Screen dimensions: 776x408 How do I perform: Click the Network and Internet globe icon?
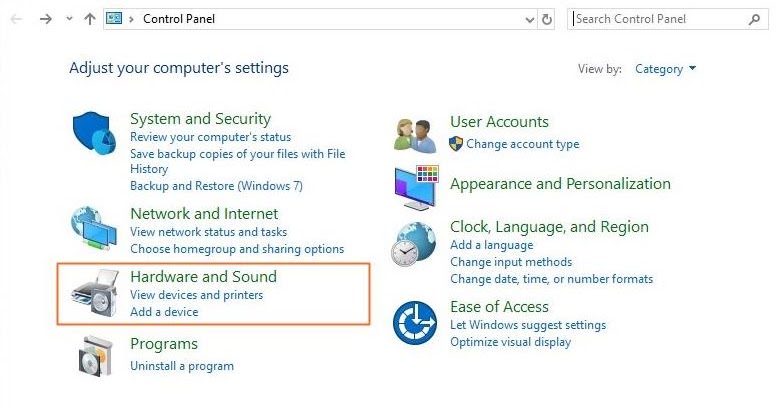pos(94,228)
